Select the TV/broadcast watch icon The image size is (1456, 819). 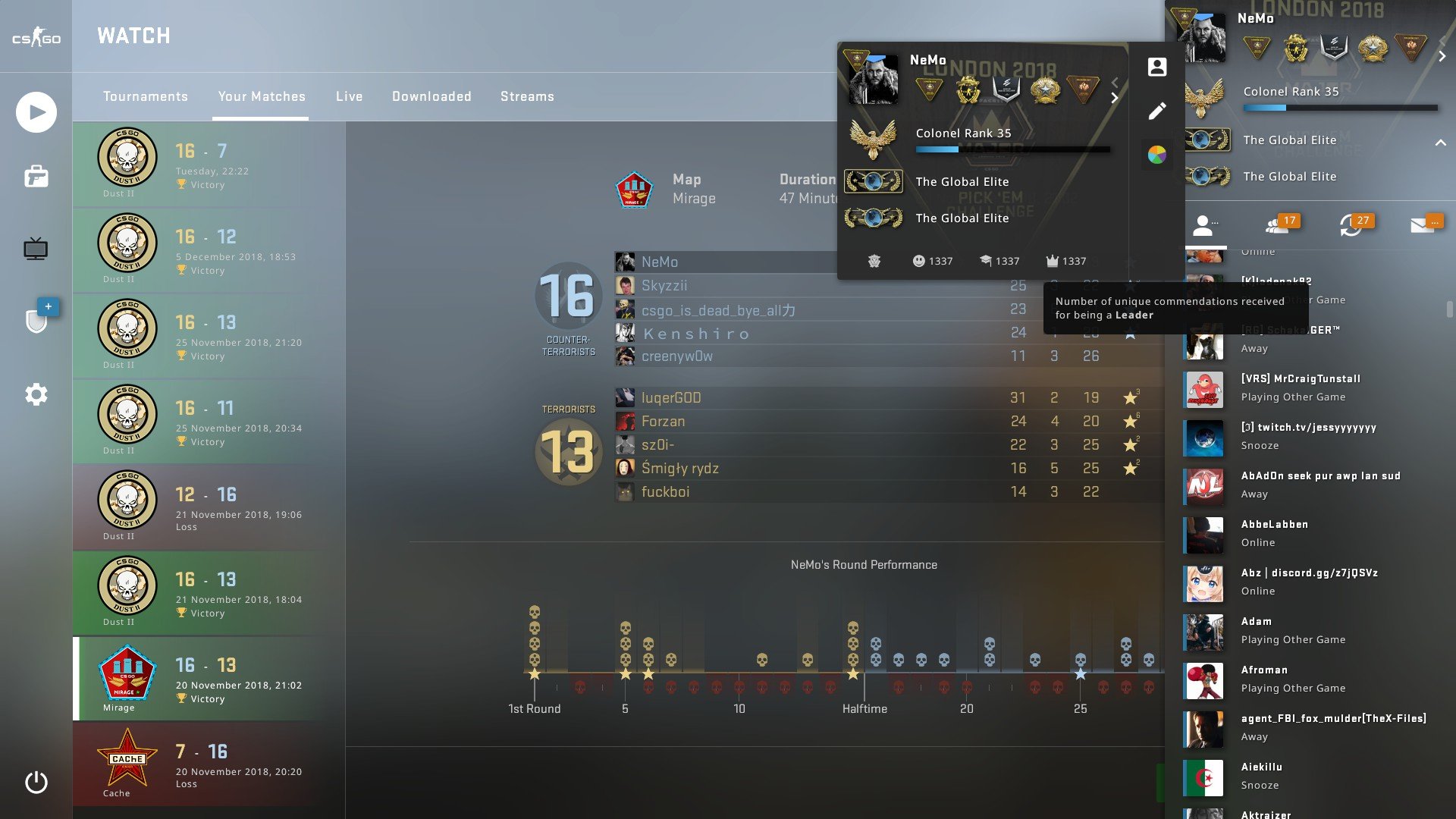[x=36, y=249]
